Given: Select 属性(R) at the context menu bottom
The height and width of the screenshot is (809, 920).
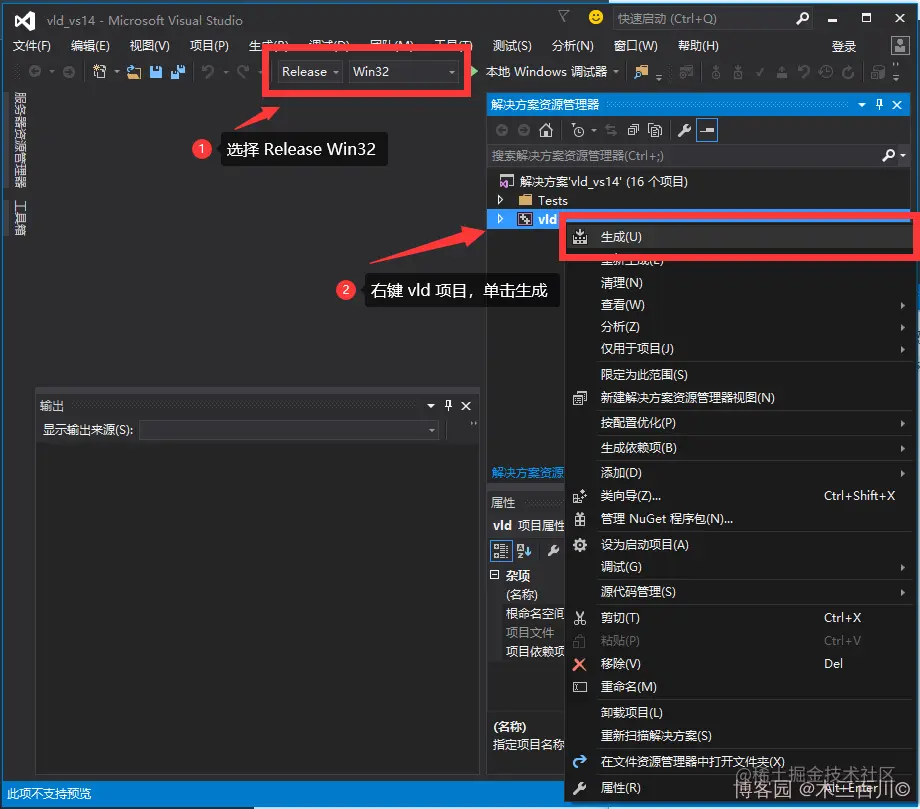Looking at the screenshot, I should click(739, 788).
